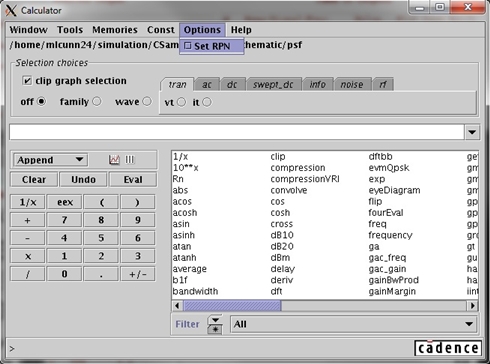The image size is (490, 364).
Task: Click the function list scroll right arrow
Action: [472, 306]
